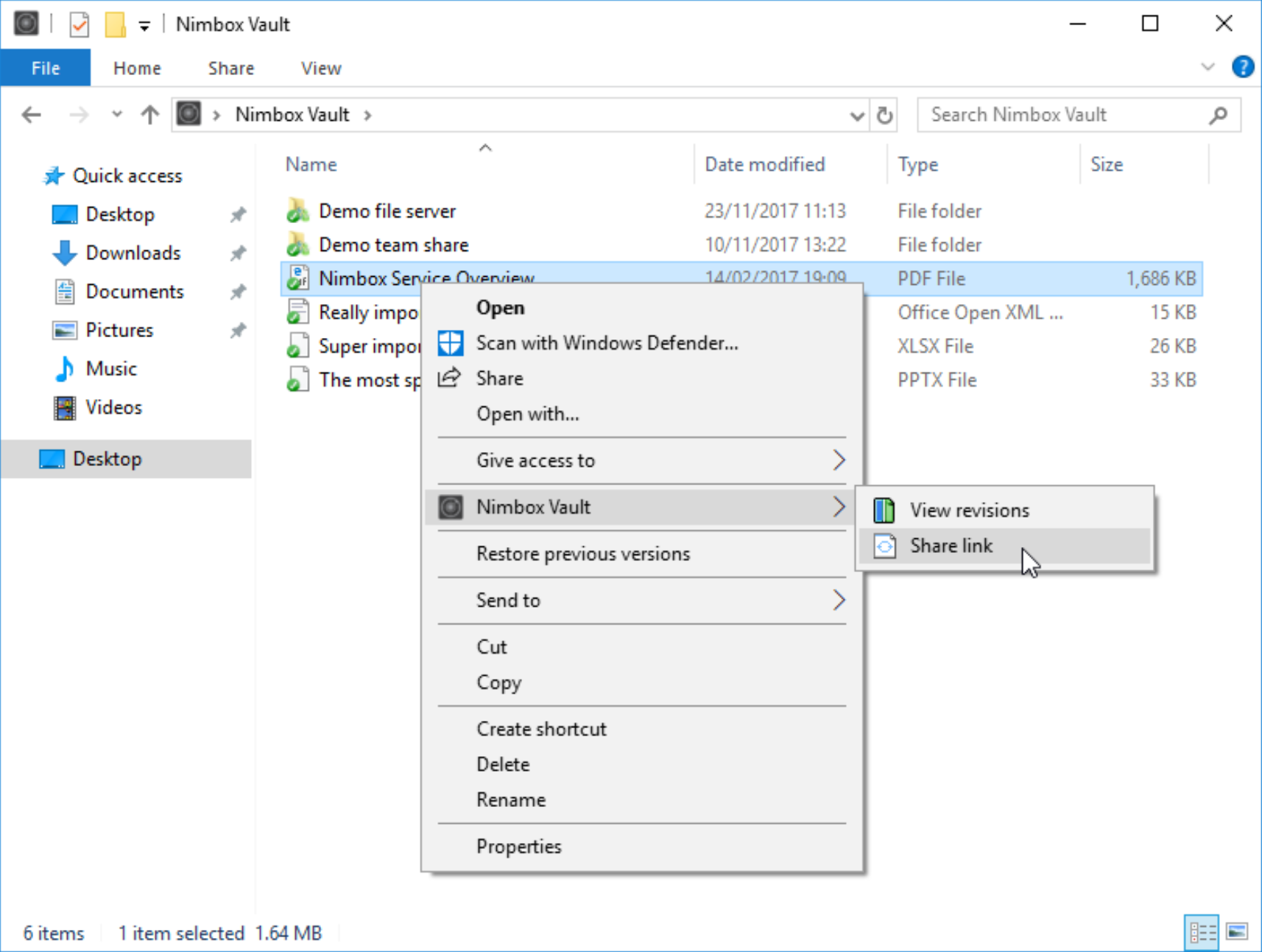Refresh the Nimbox Vault folder
1262x952 pixels.
tap(885, 115)
